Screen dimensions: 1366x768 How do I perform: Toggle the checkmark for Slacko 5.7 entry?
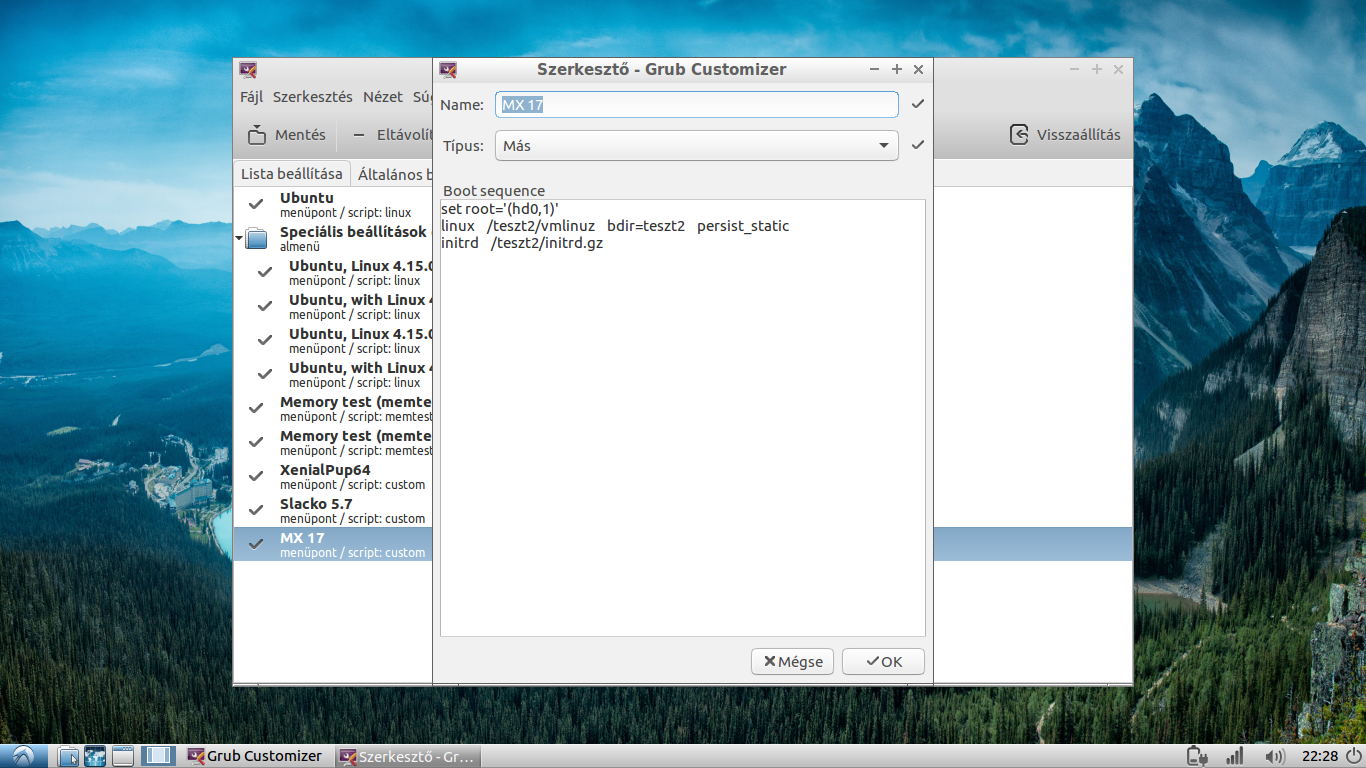tap(256, 510)
